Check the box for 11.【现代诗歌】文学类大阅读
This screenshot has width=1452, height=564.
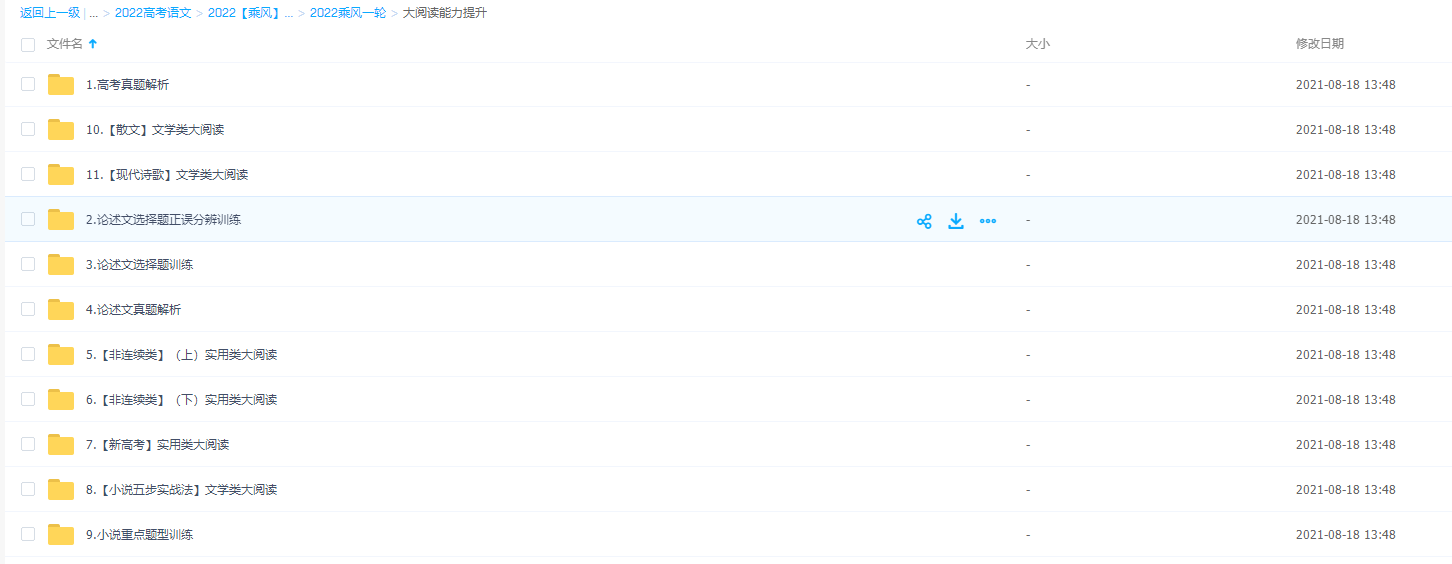pos(28,174)
